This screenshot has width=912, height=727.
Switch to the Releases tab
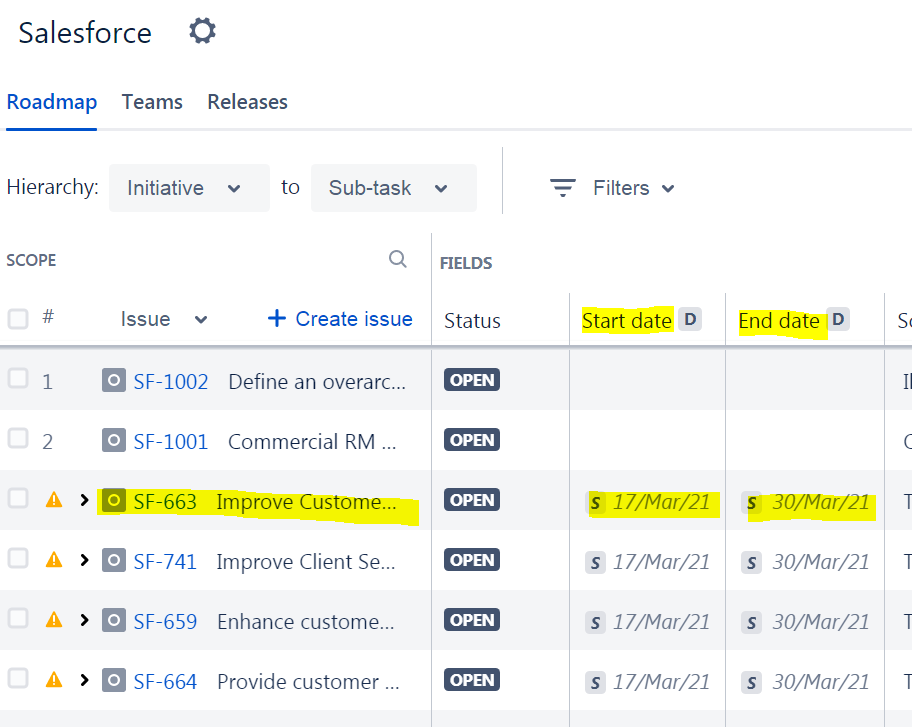coord(248,102)
